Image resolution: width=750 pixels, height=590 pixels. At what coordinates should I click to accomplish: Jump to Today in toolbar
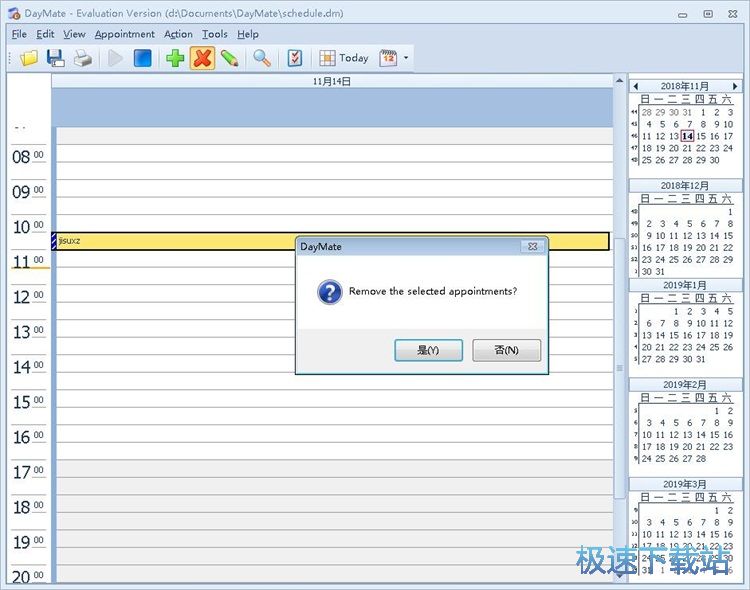click(x=344, y=58)
